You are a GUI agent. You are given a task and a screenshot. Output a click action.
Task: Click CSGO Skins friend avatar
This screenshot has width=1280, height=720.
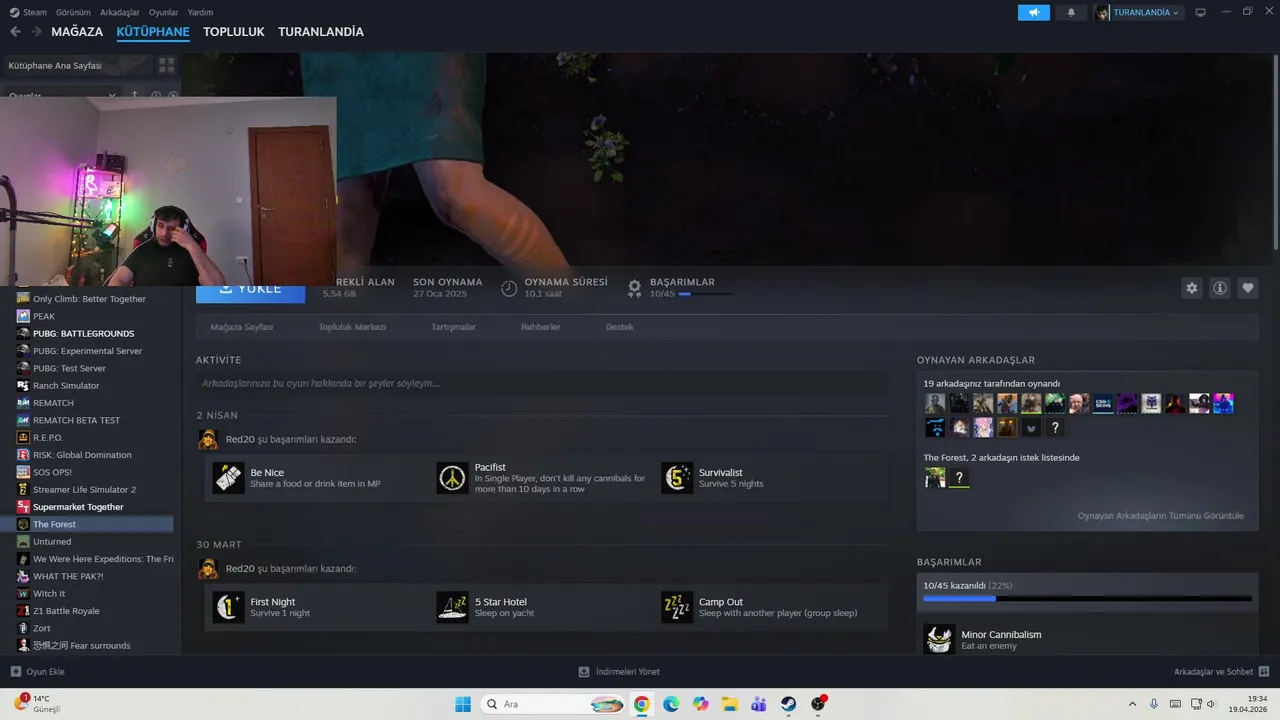click(x=1103, y=403)
